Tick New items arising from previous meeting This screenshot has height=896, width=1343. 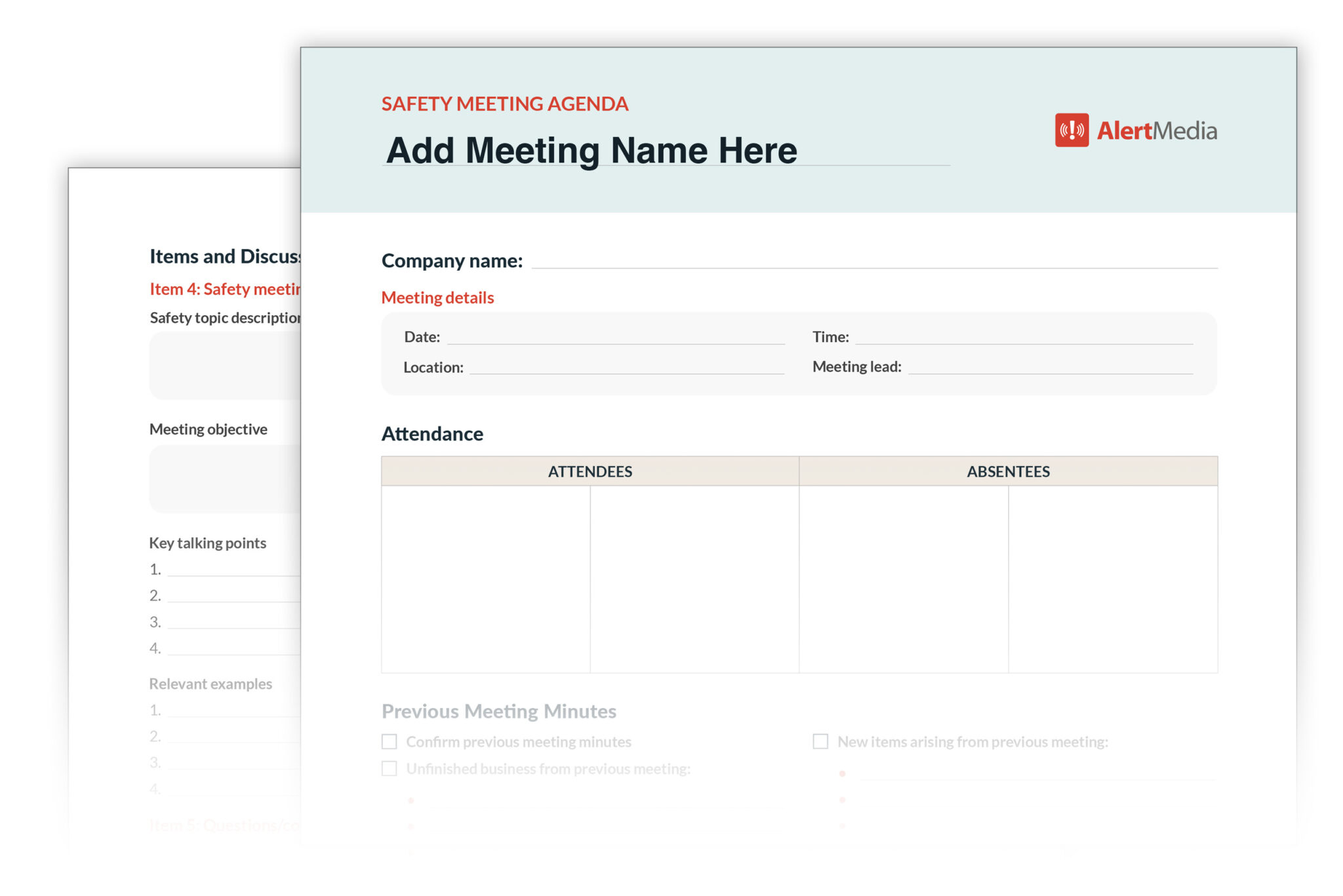tap(820, 741)
